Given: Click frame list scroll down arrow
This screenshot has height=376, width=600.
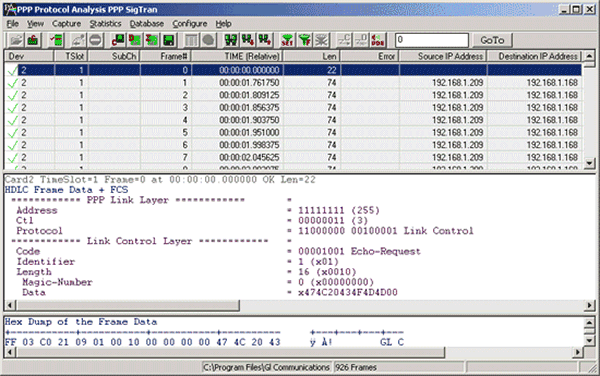Looking at the screenshot, I should pyautogui.click(x=589, y=163).
